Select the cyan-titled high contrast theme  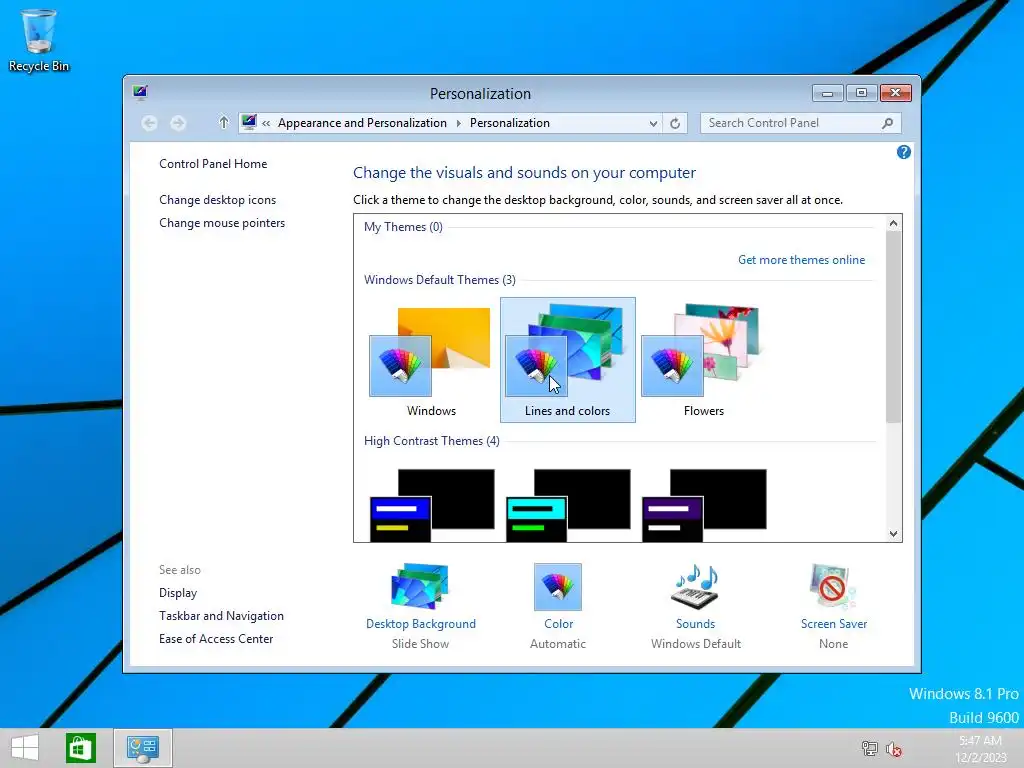click(568, 505)
